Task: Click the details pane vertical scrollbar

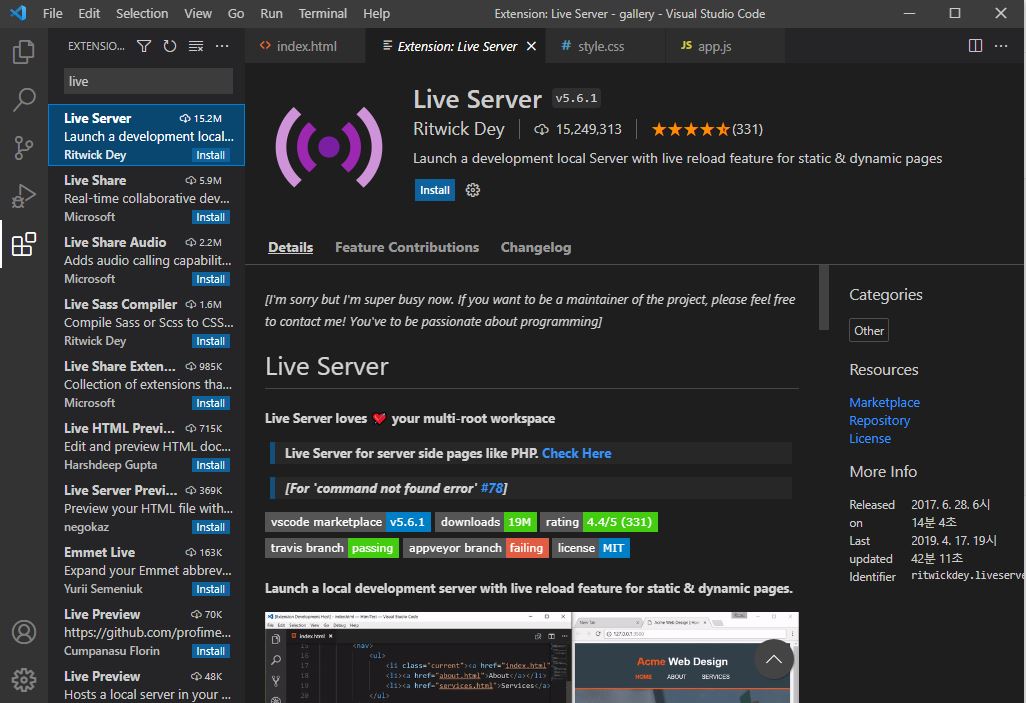Action: pyautogui.click(x=823, y=298)
